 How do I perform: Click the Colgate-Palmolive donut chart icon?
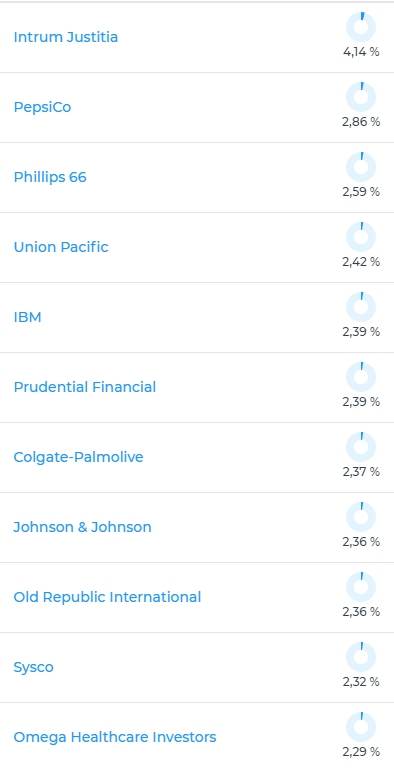pos(361,447)
